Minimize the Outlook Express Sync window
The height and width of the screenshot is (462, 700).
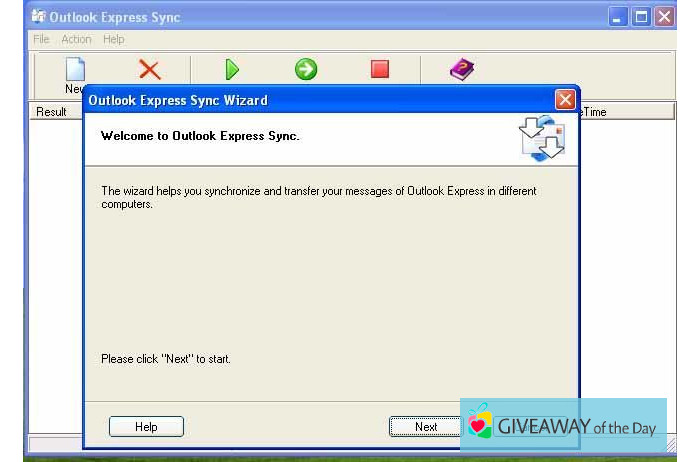coord(618,17)
